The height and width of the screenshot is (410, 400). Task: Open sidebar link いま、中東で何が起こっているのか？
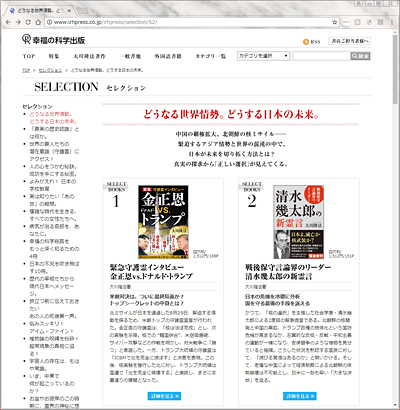point(52,383)
